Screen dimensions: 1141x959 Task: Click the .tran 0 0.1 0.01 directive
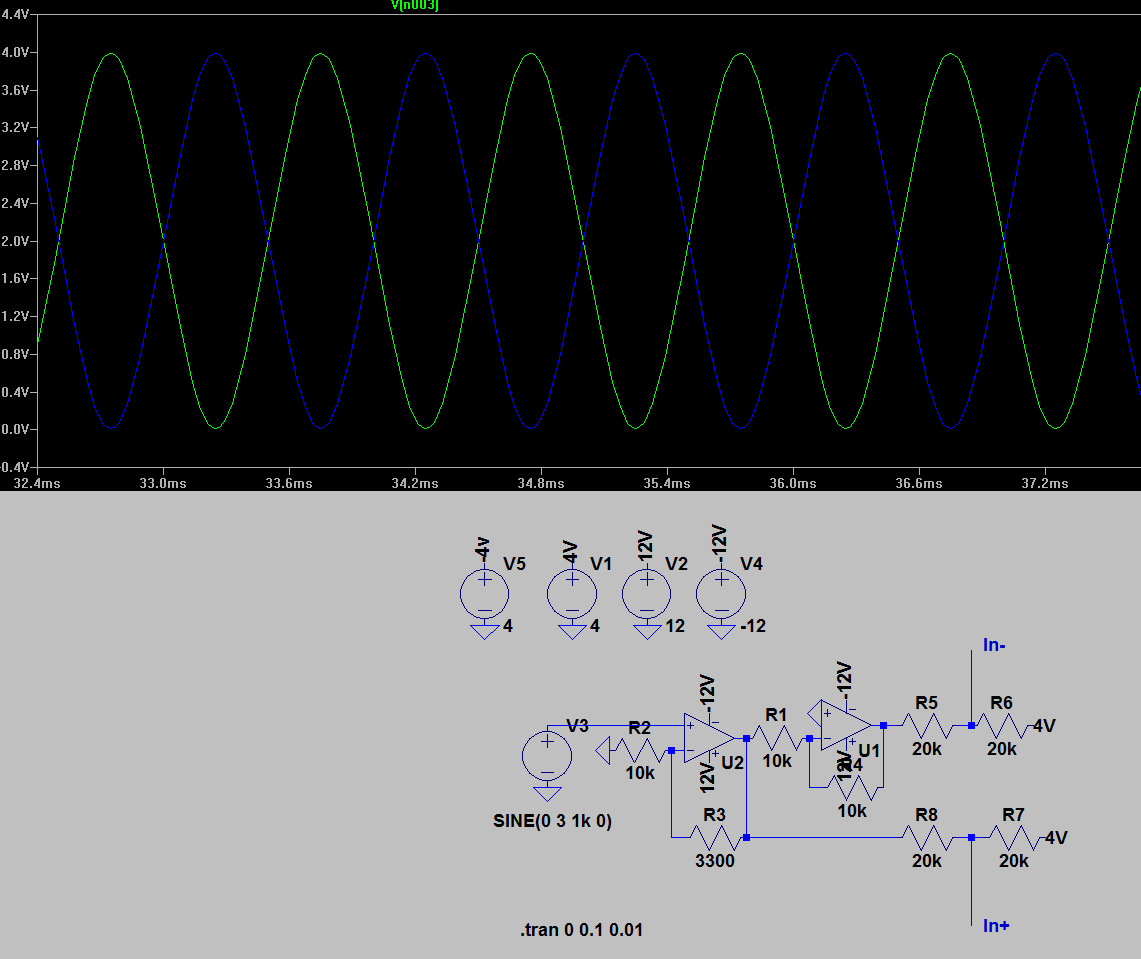(x=581, y=930)
